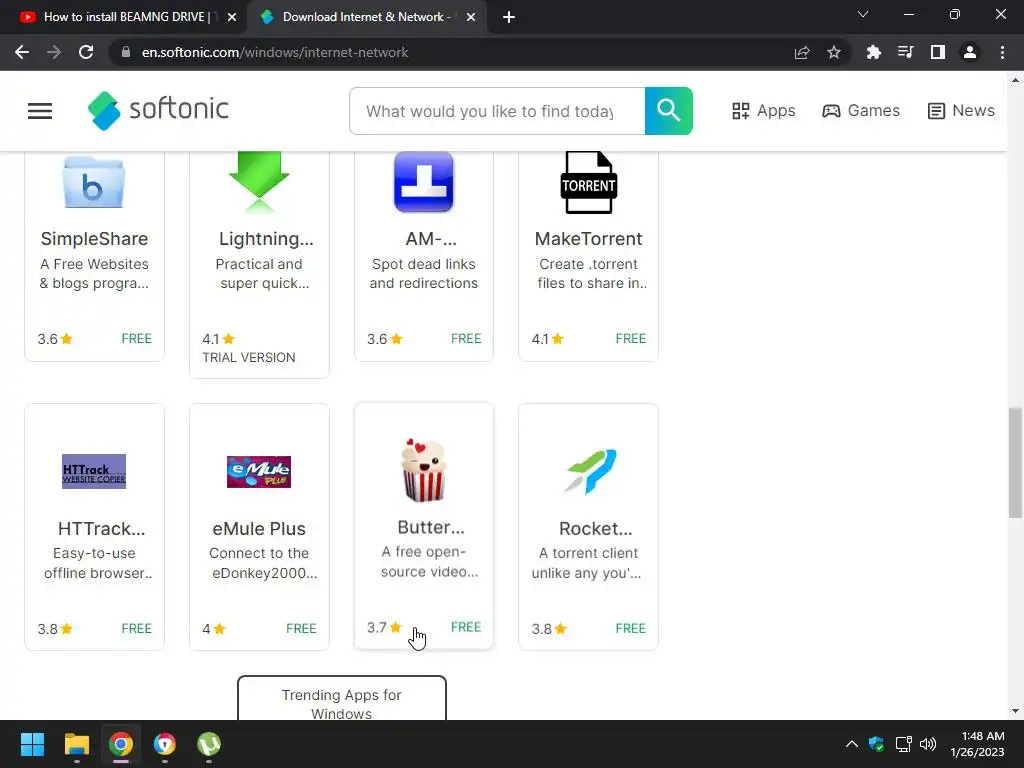Screen dimensions: 1024x768
Task: Open the Chrome profile icon
Action: coord(970,52)
